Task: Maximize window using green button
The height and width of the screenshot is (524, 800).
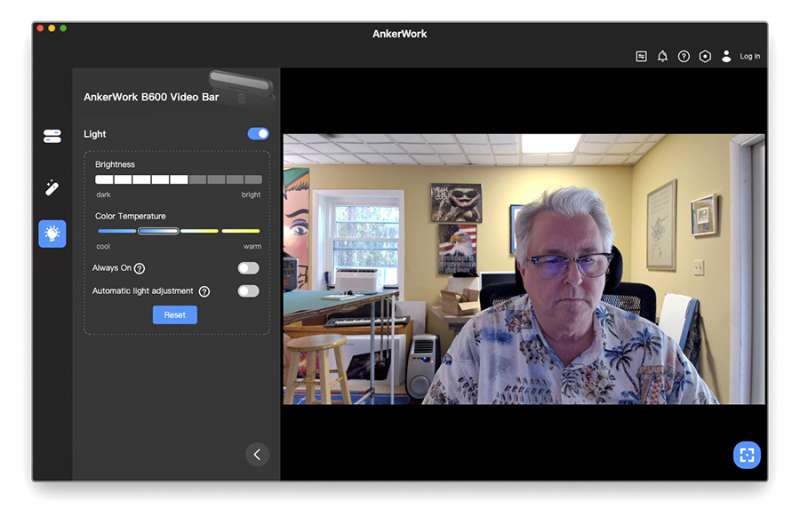Action: click(x=63, y=28)
